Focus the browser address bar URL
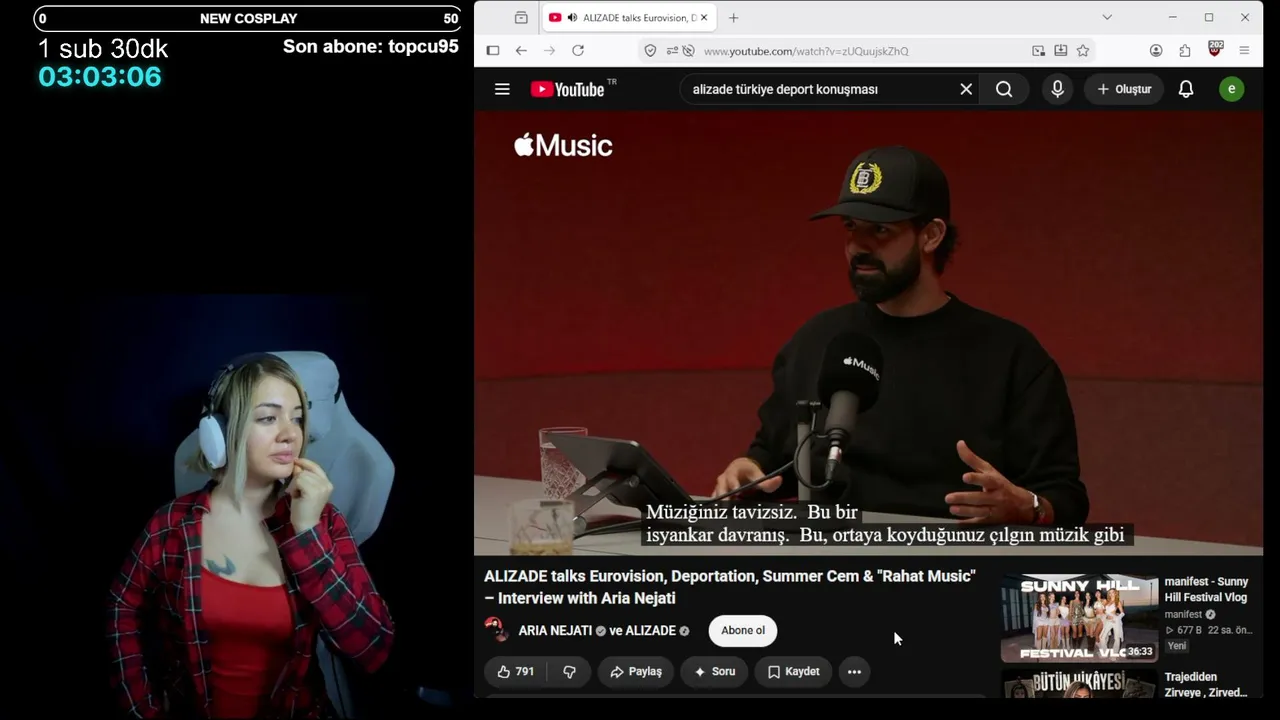 (806, 51)
